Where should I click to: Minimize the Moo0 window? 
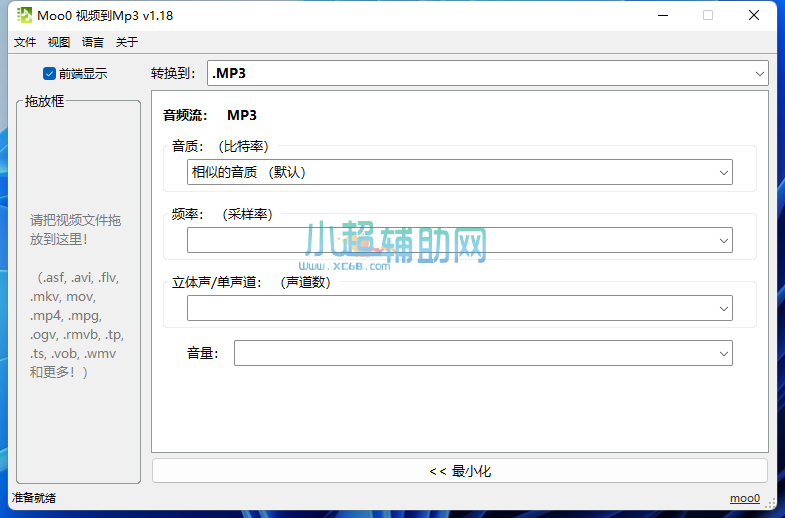[x=663, y=16]
